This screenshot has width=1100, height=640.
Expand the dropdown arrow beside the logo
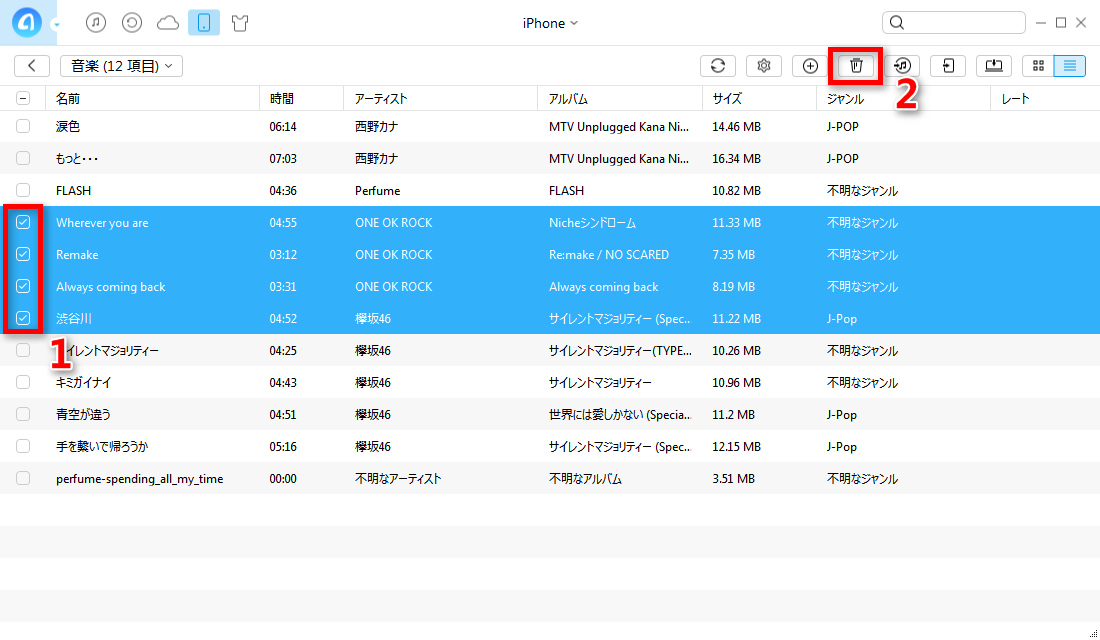pyautogui.click(x=56, y=25)
